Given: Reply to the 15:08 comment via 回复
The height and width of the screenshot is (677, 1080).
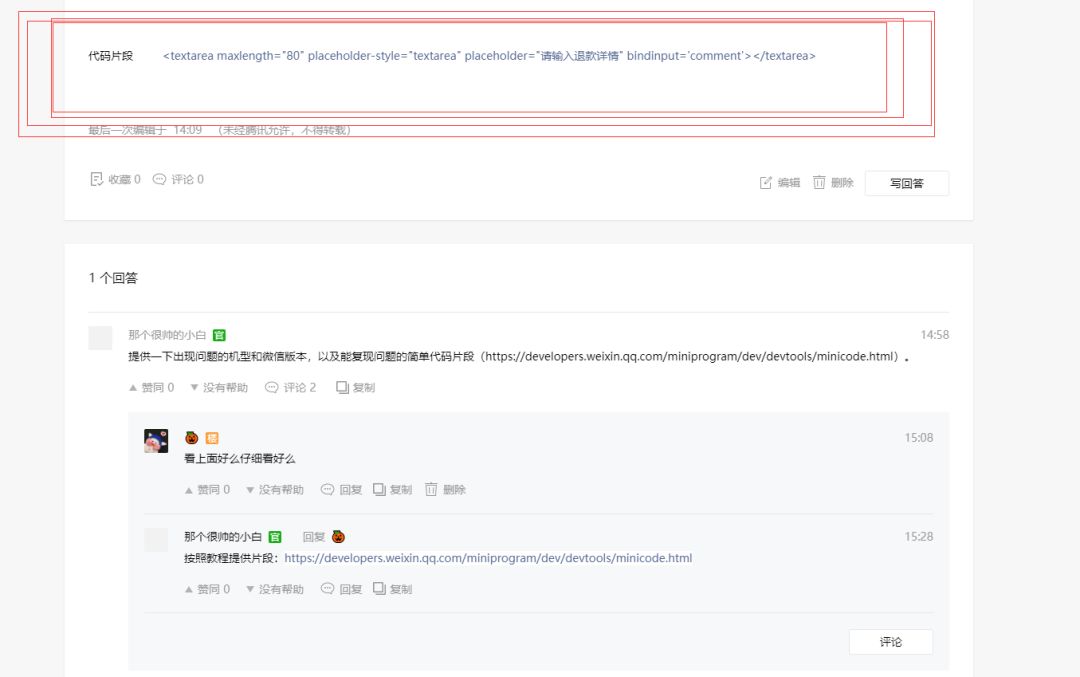Looking at the screenshot, I should [342, 490].
